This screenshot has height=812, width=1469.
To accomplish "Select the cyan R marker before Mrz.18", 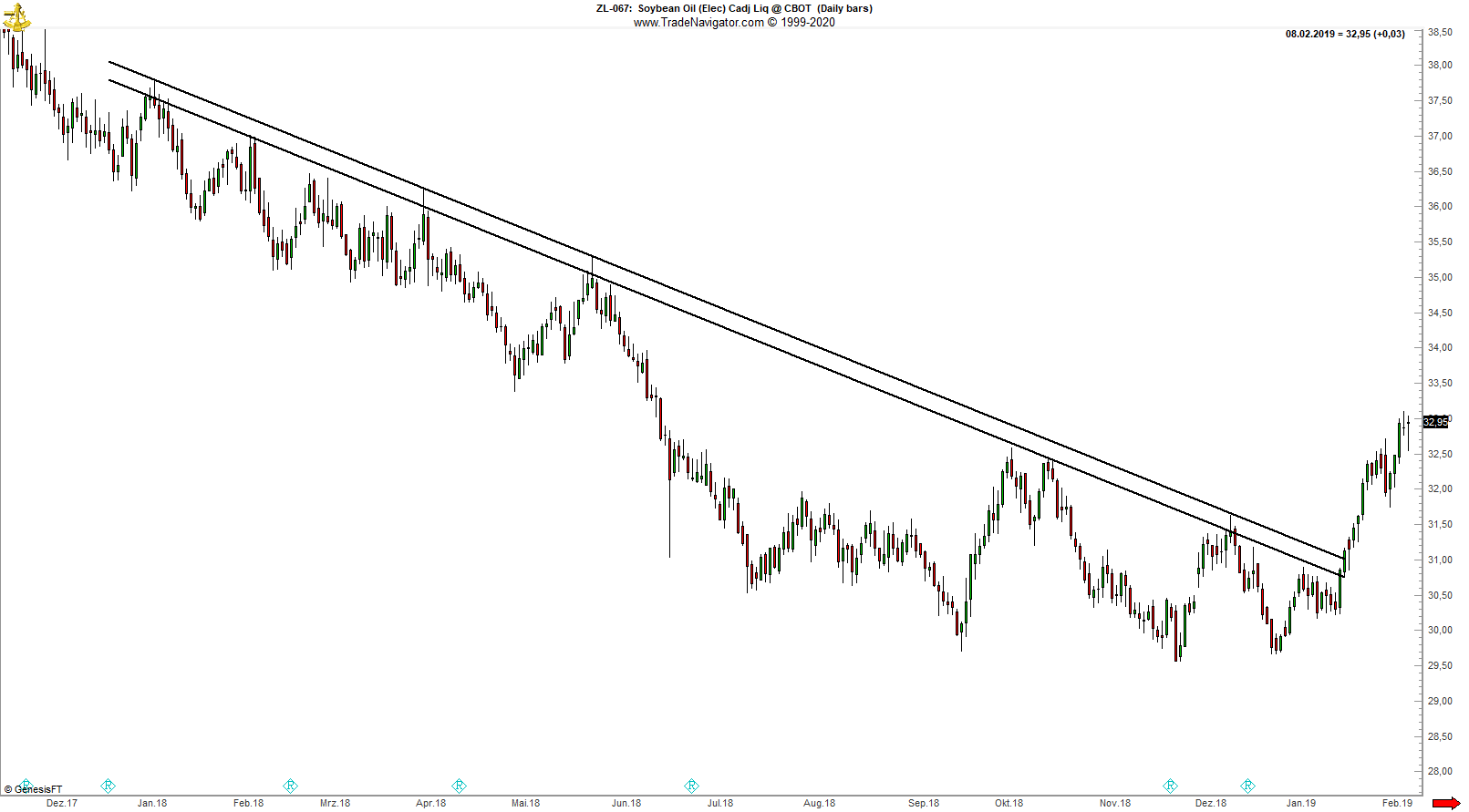I will click(290, 786).
